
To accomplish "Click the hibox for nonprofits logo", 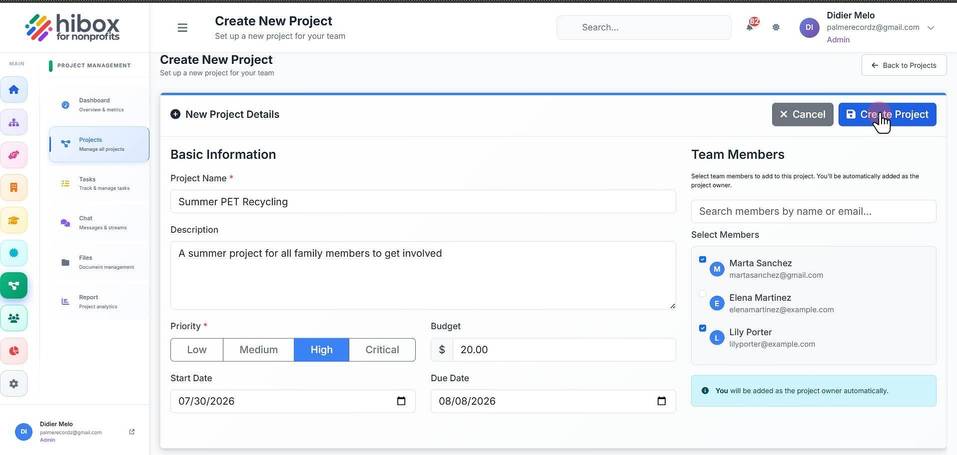I will 72,27.
